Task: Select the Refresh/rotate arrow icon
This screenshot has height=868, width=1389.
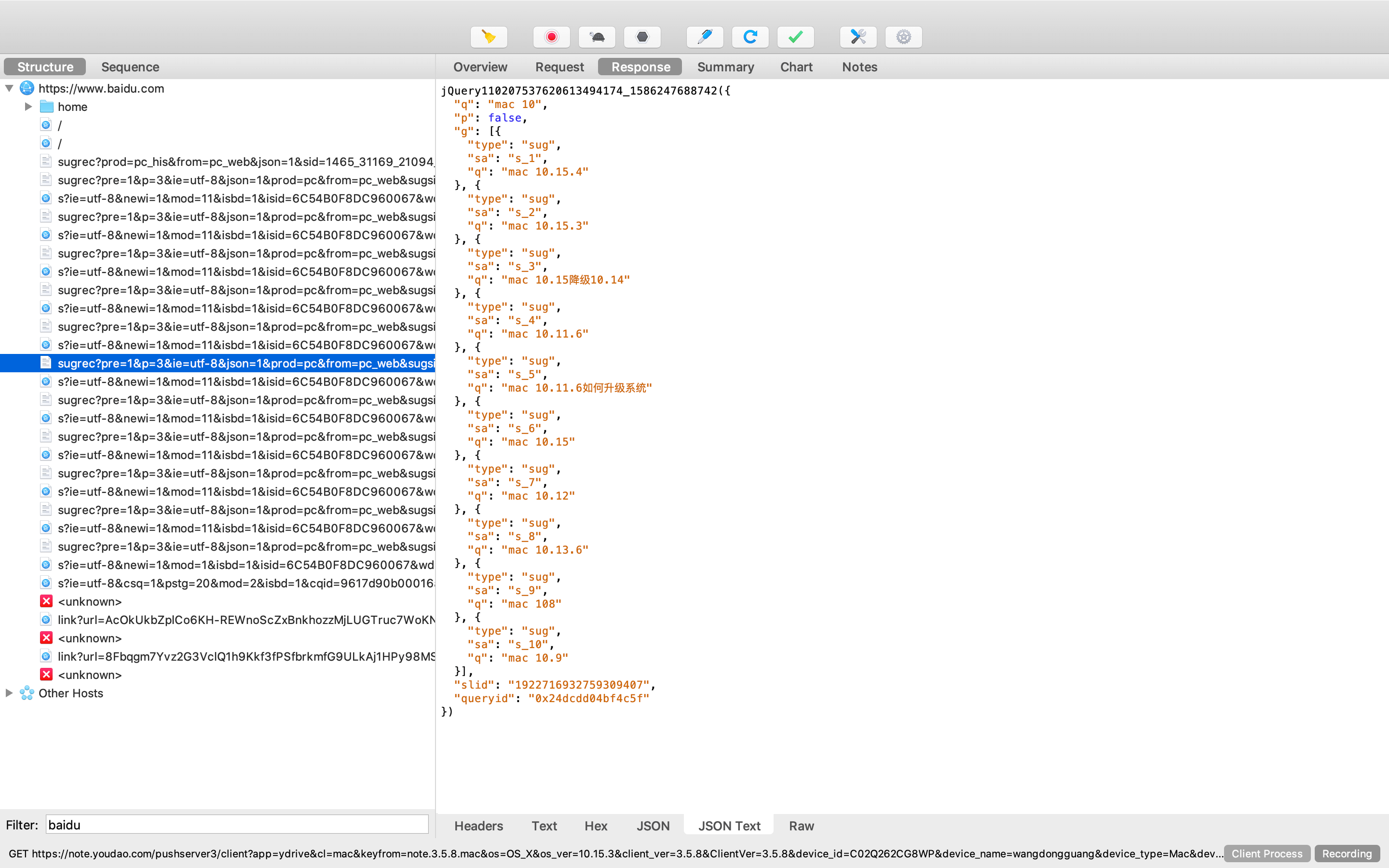Action: click(x=751, y=37)
